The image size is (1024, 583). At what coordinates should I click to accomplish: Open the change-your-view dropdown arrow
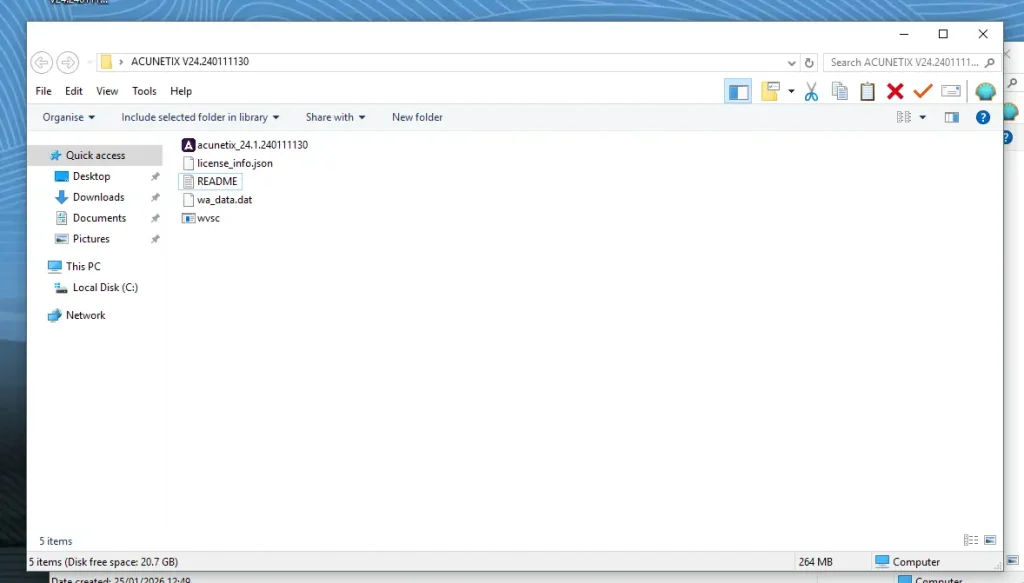921,117
